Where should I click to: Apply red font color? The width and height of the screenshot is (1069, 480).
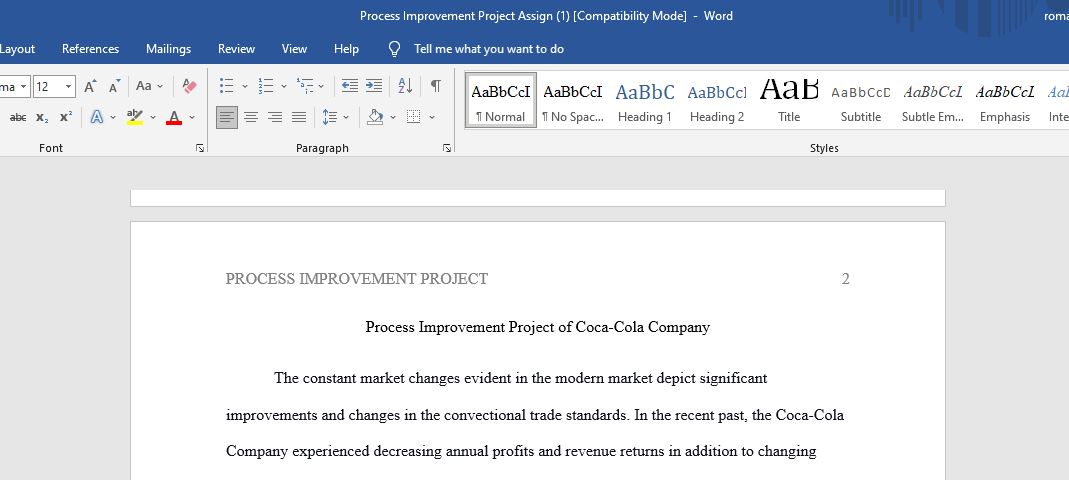coord(174,117)
